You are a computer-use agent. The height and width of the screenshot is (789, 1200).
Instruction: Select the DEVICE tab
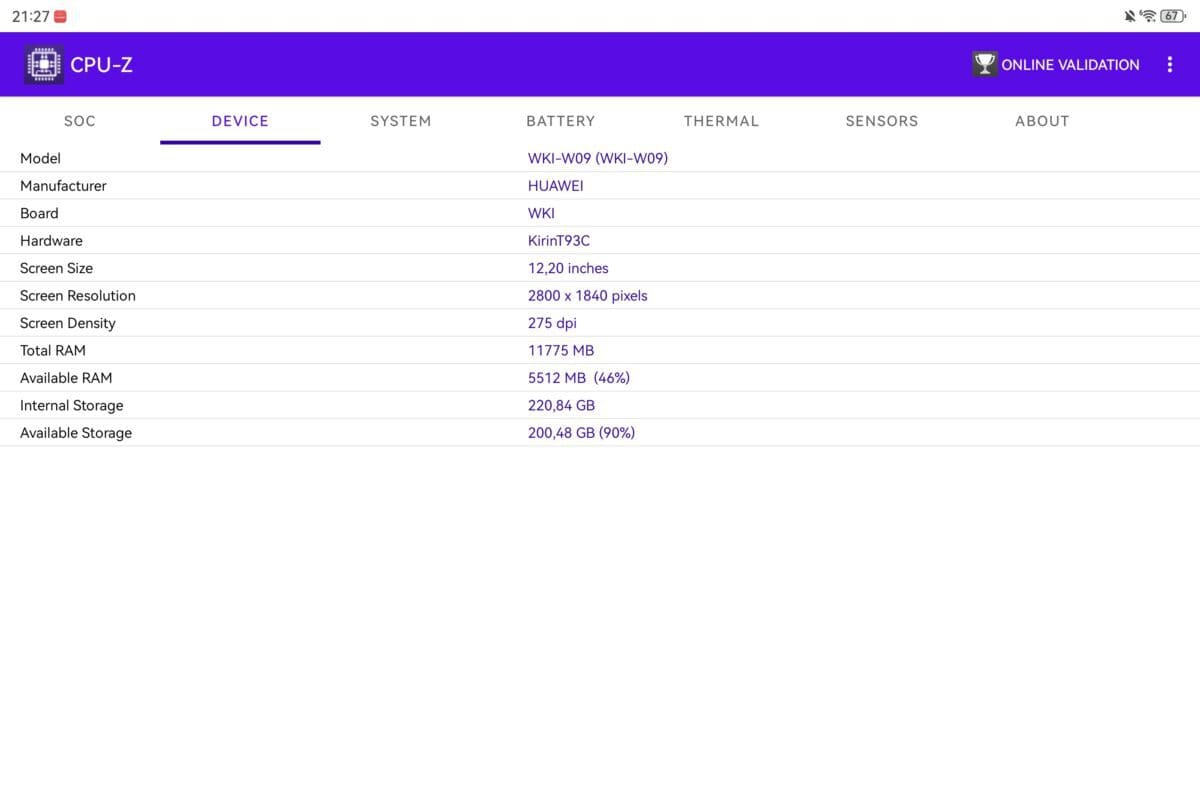coord(240,121)
